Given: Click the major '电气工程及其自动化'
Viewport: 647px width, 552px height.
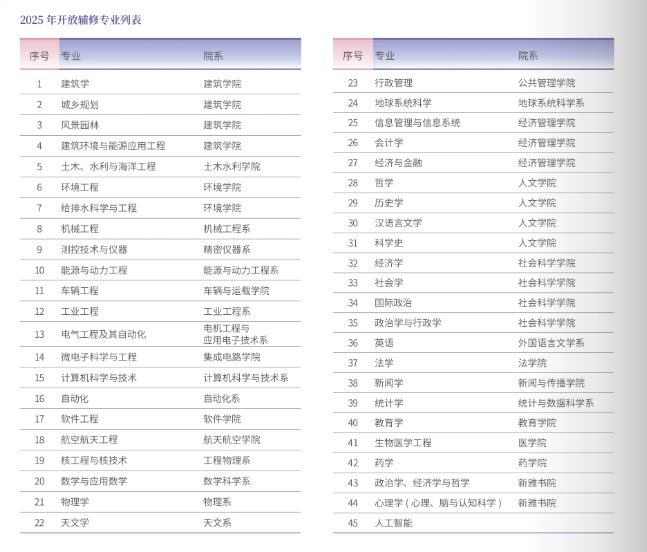Looking at the screenshot, I should tap(104, 334).
